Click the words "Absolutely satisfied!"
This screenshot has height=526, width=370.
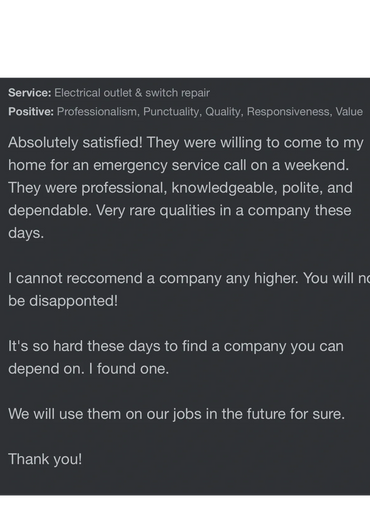click(x=75, y=143)
